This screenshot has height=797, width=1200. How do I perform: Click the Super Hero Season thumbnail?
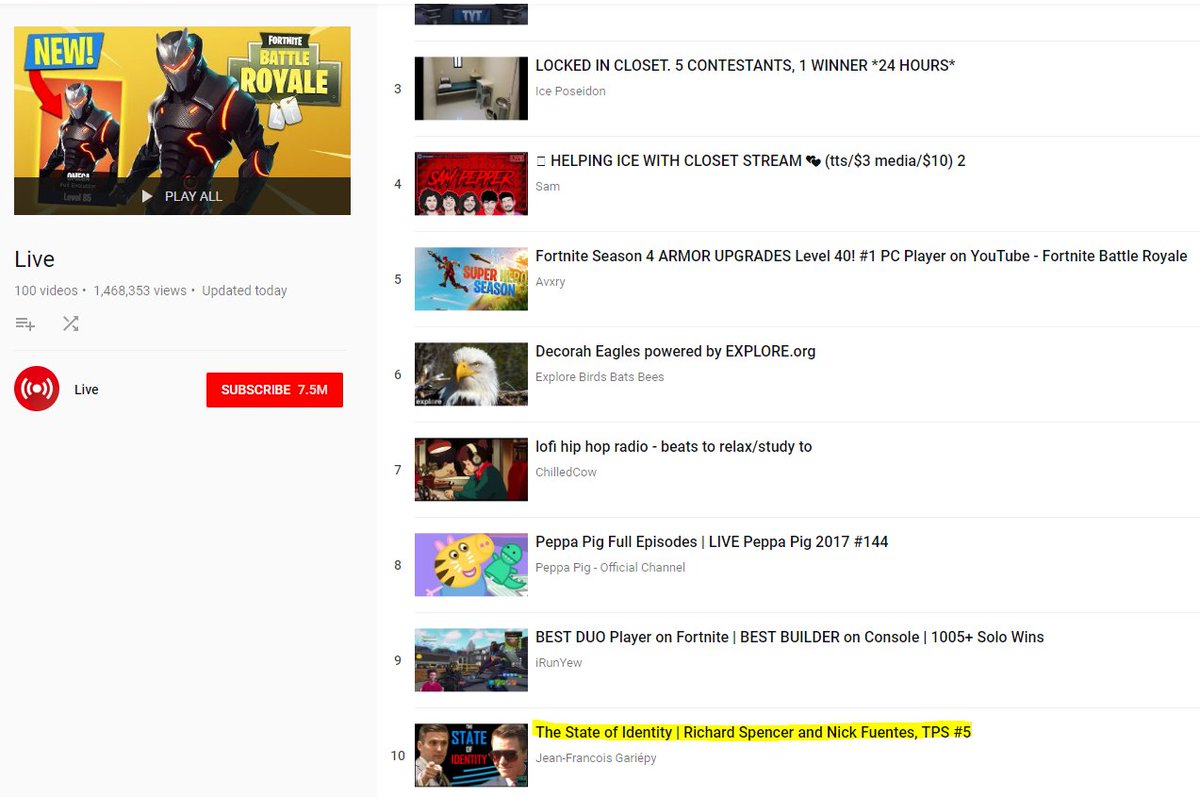[x=471, y=279]
